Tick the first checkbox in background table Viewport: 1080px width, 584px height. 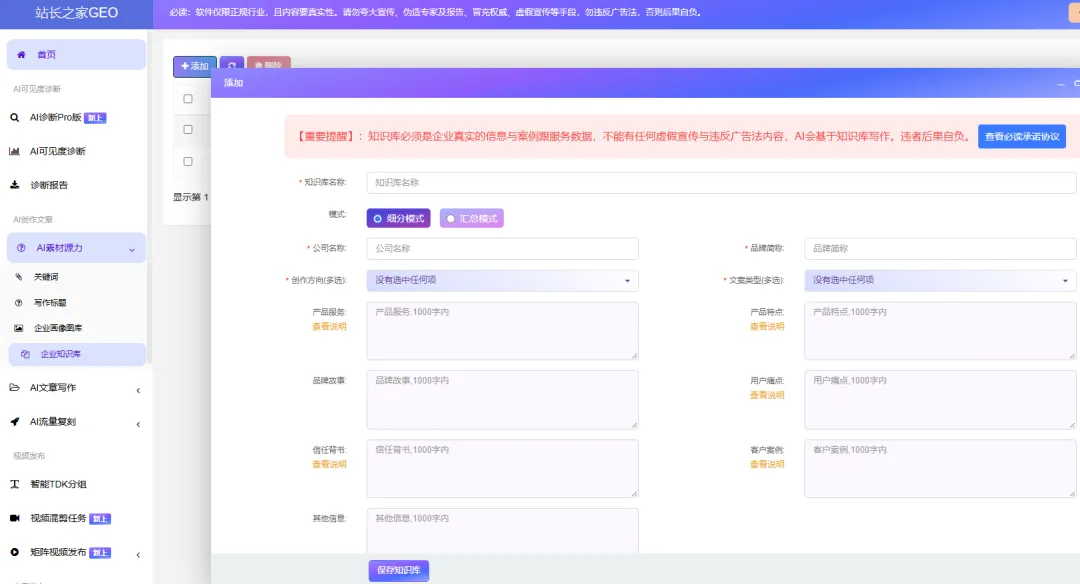tap(187, 98)
